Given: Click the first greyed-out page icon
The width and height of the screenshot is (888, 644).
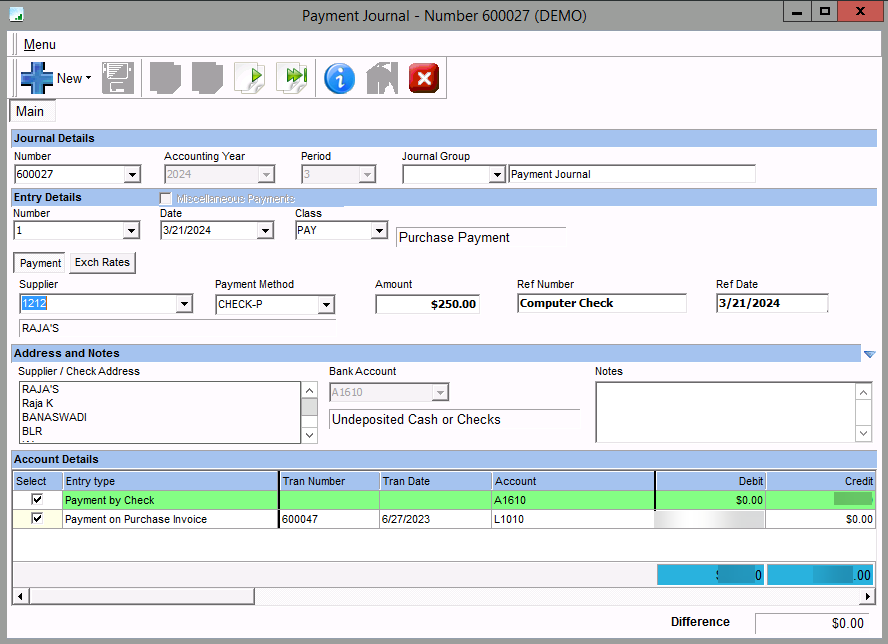Looking at the screenshot, I should pyautogui.click(x=165, y=78).
